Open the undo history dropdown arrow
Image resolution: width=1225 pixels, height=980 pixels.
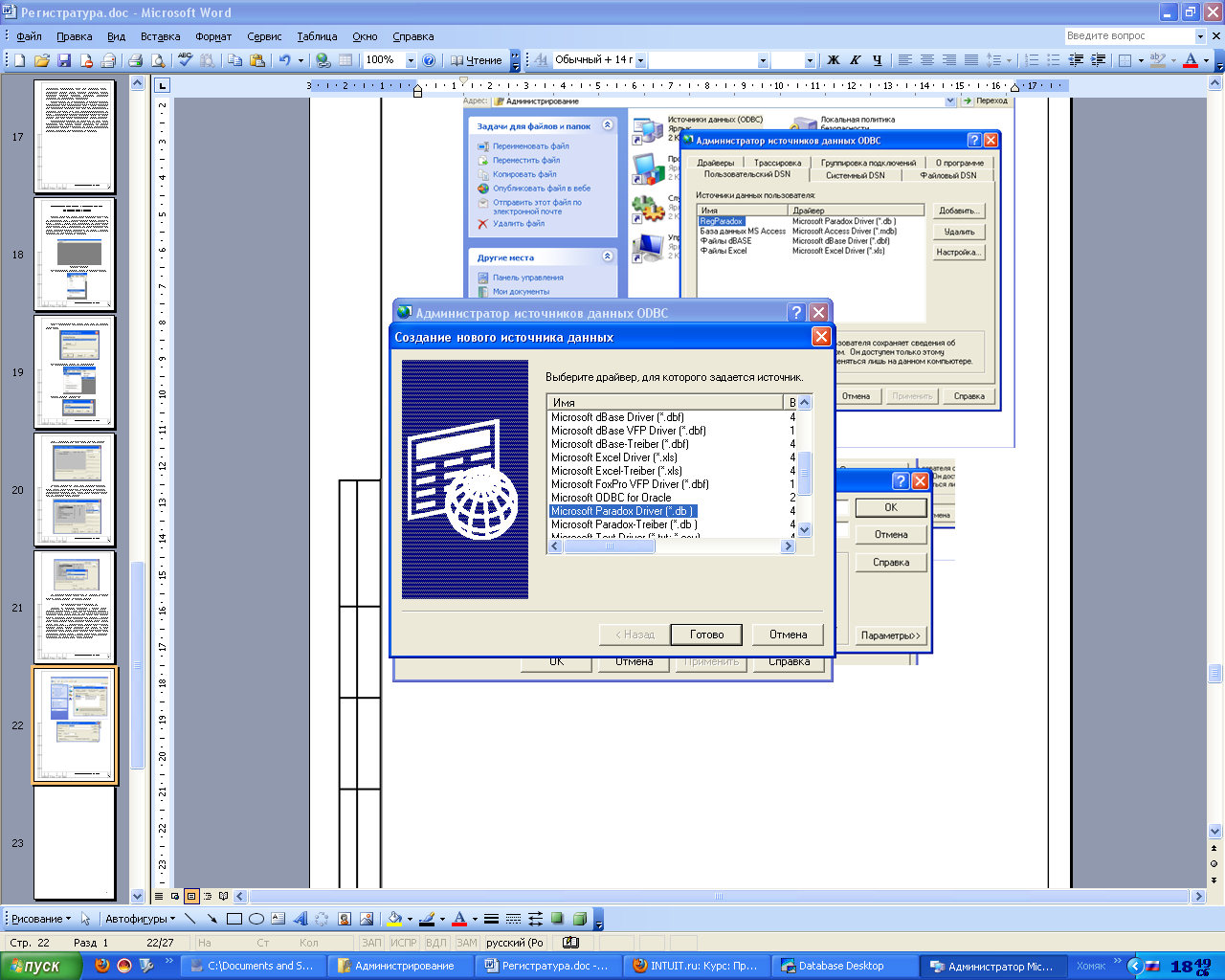(x=301, y=60)
